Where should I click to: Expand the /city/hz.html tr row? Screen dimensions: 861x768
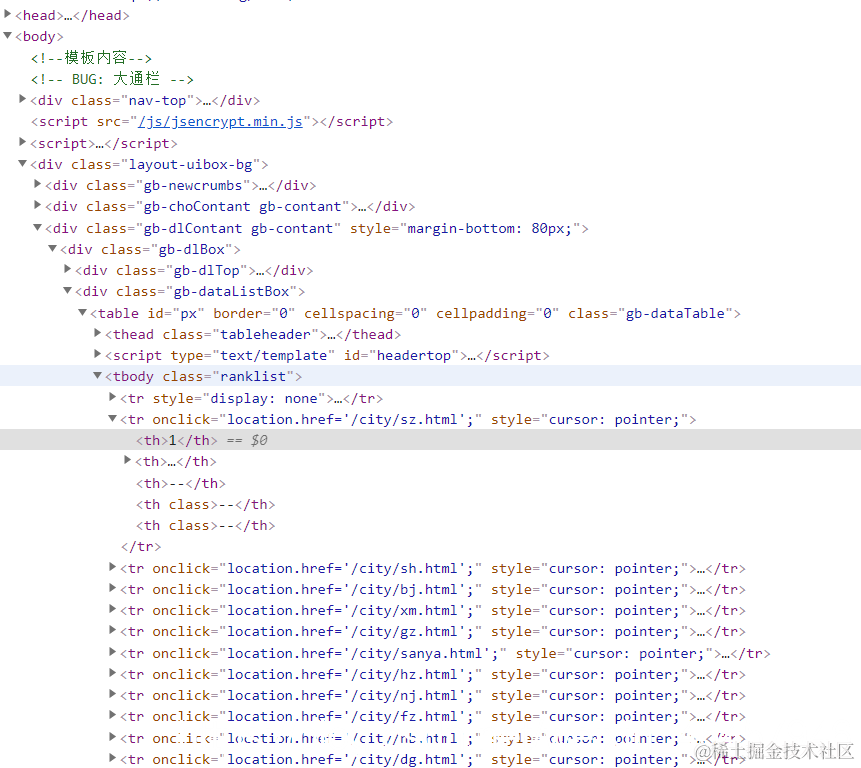click(x=113, y=672)
